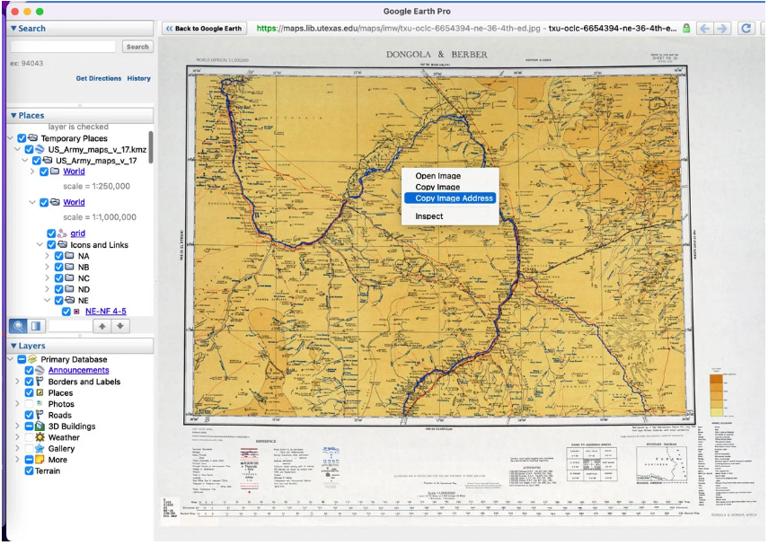Click the Announcements layer icon
This screenshot has height=545, width=768.
40,371
